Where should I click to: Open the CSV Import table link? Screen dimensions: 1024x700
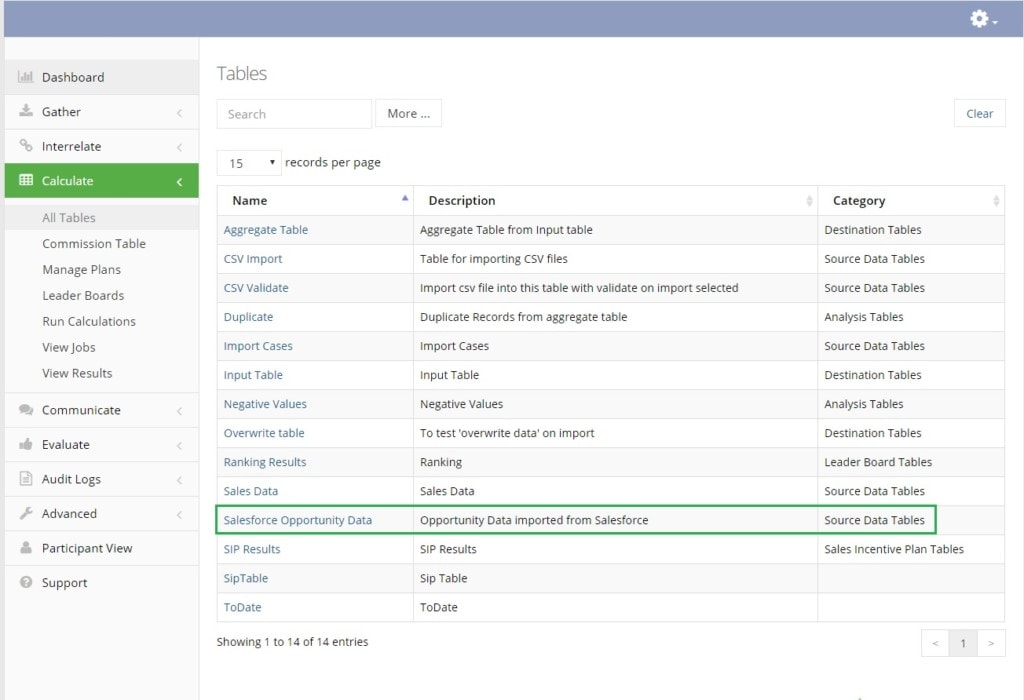(x=253, y=259)
